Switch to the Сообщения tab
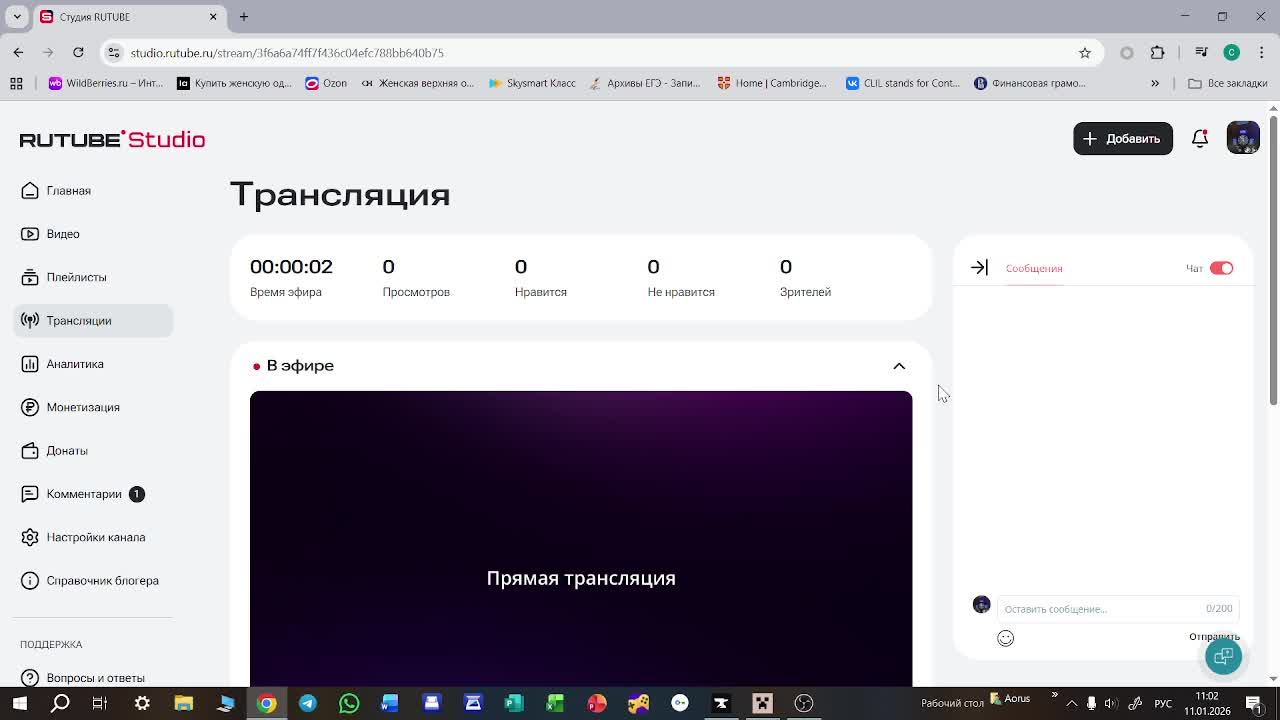 tap(1034, 268)
